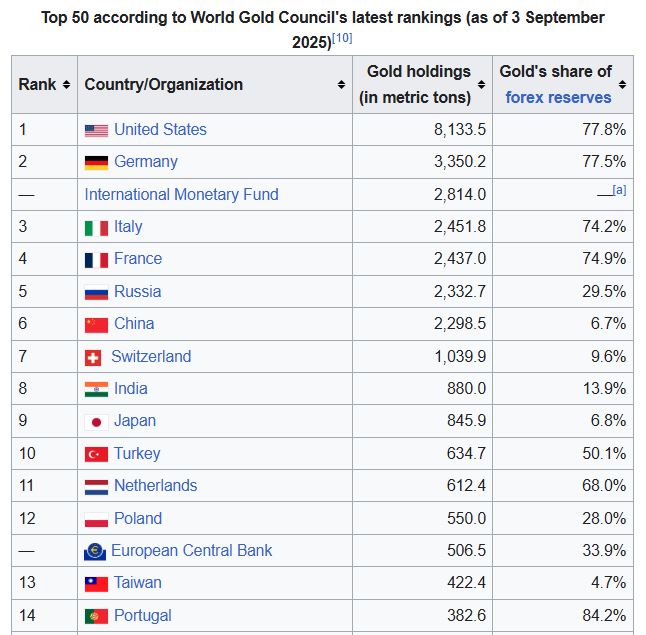Select the 845.9 gold holdings value
Viewport: 646px width, 635px height.
(466, 421)
